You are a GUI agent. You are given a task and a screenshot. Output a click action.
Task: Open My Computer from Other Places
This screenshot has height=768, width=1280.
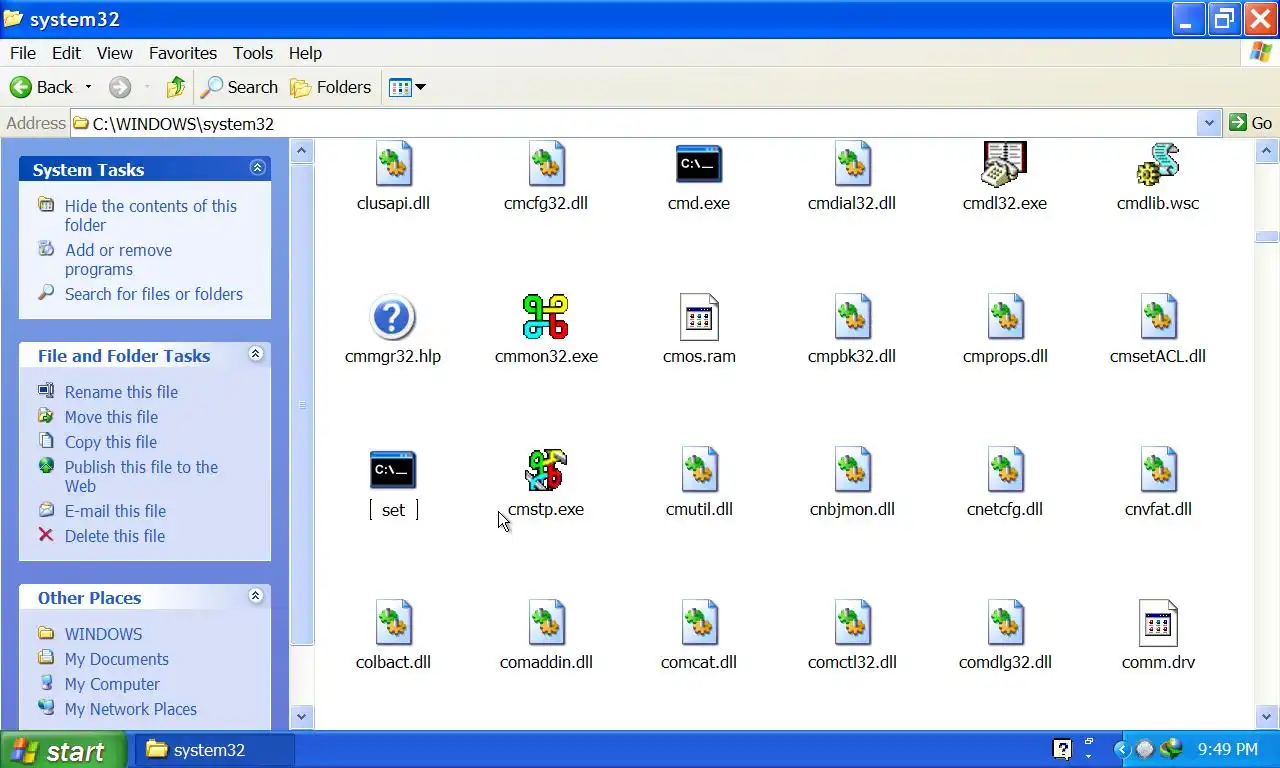[x=112, y=684]
